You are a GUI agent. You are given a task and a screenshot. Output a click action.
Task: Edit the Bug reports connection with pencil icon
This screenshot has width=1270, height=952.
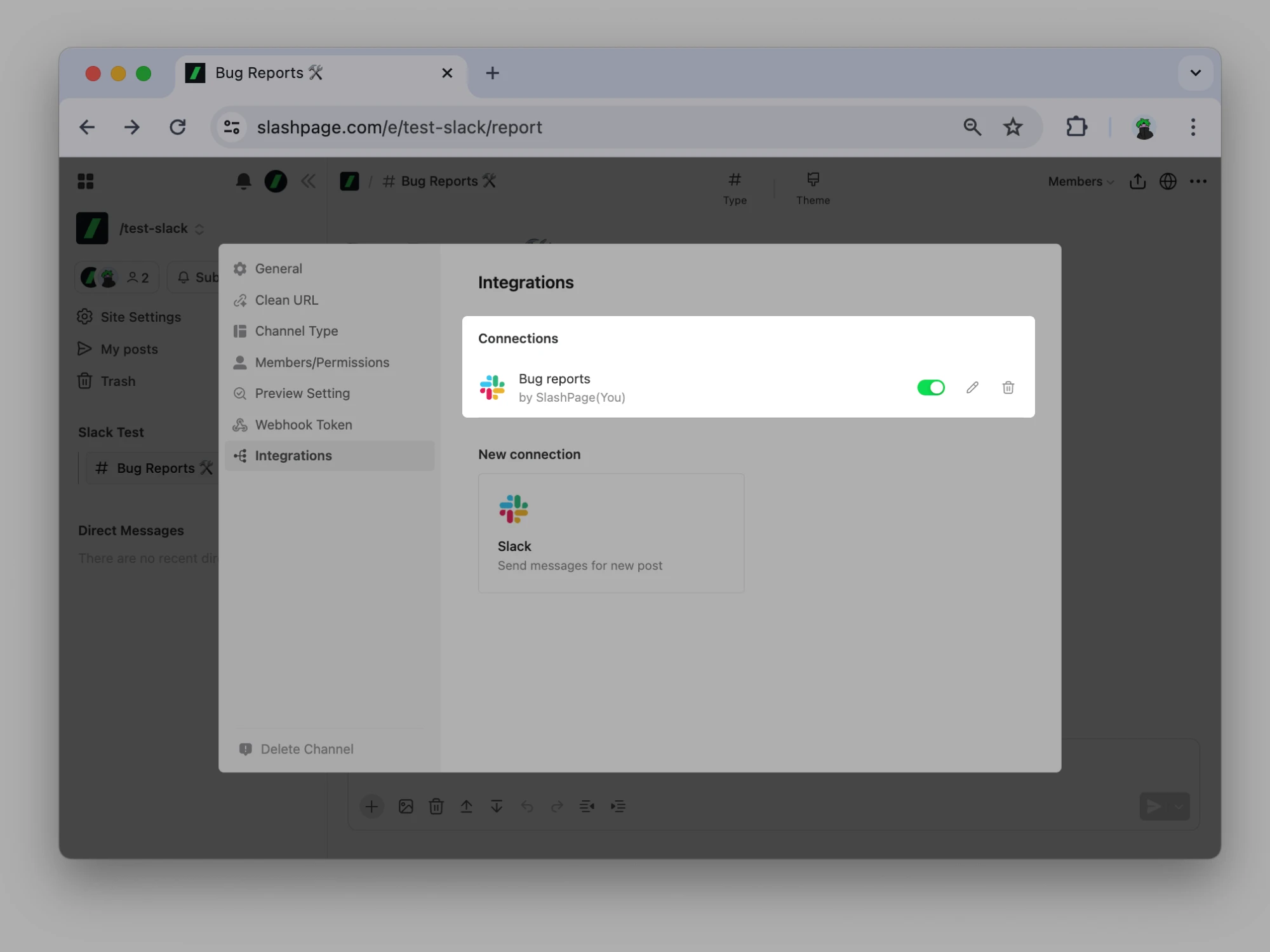pyautogui.click(x=972, y=387)
